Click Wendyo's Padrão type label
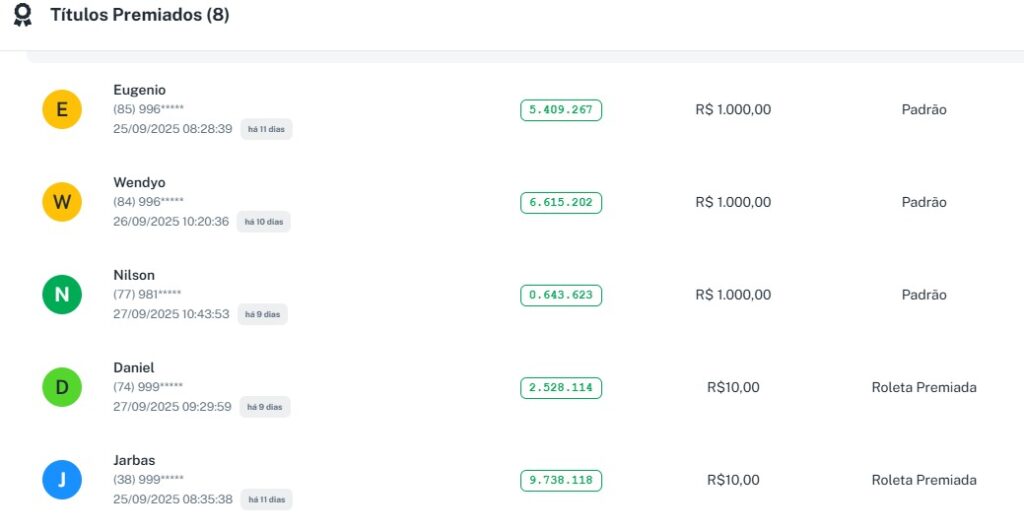Screen dimensions: 1024x530 click(923, 202)
